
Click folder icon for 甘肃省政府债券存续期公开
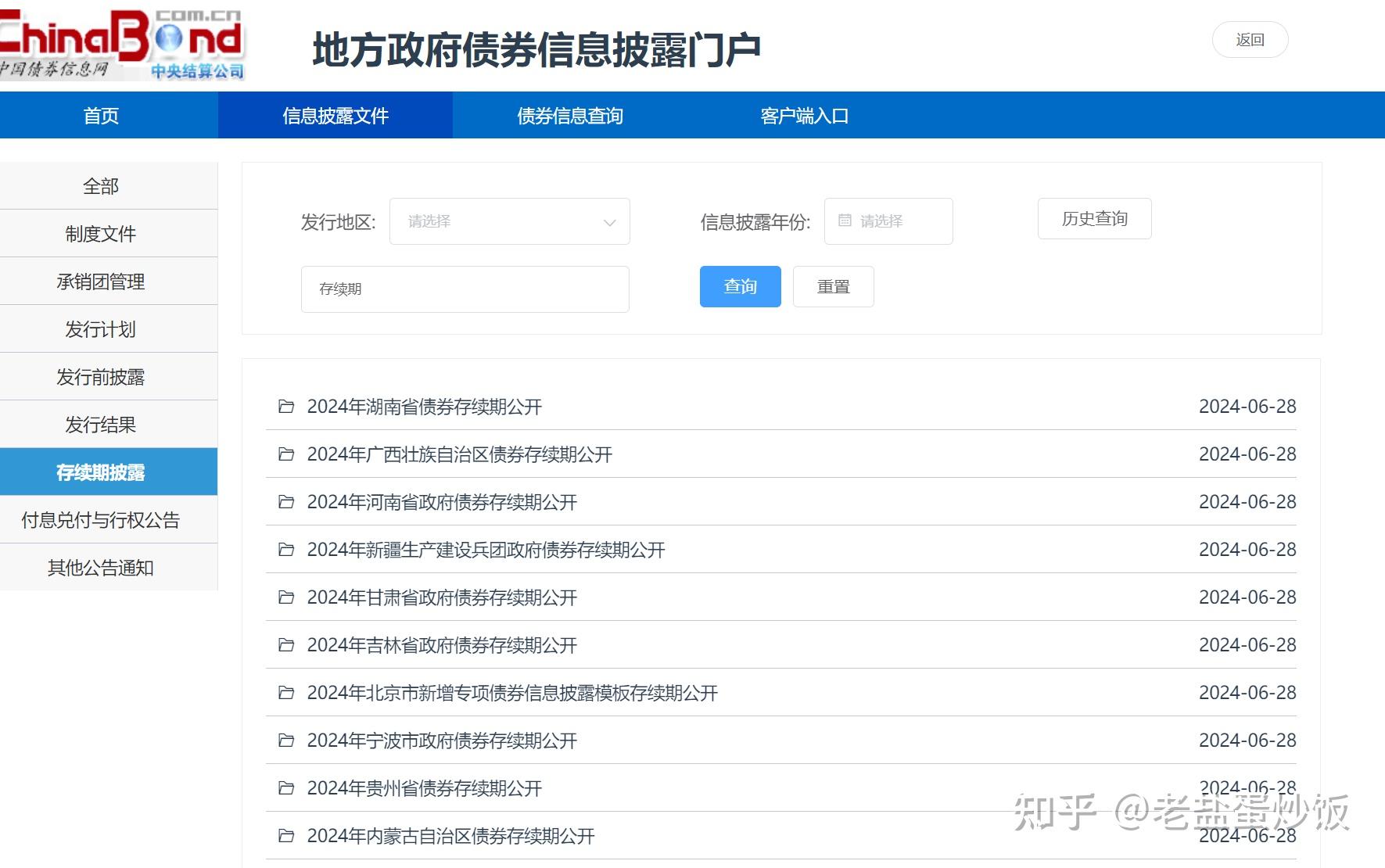[x=286, y=597]
